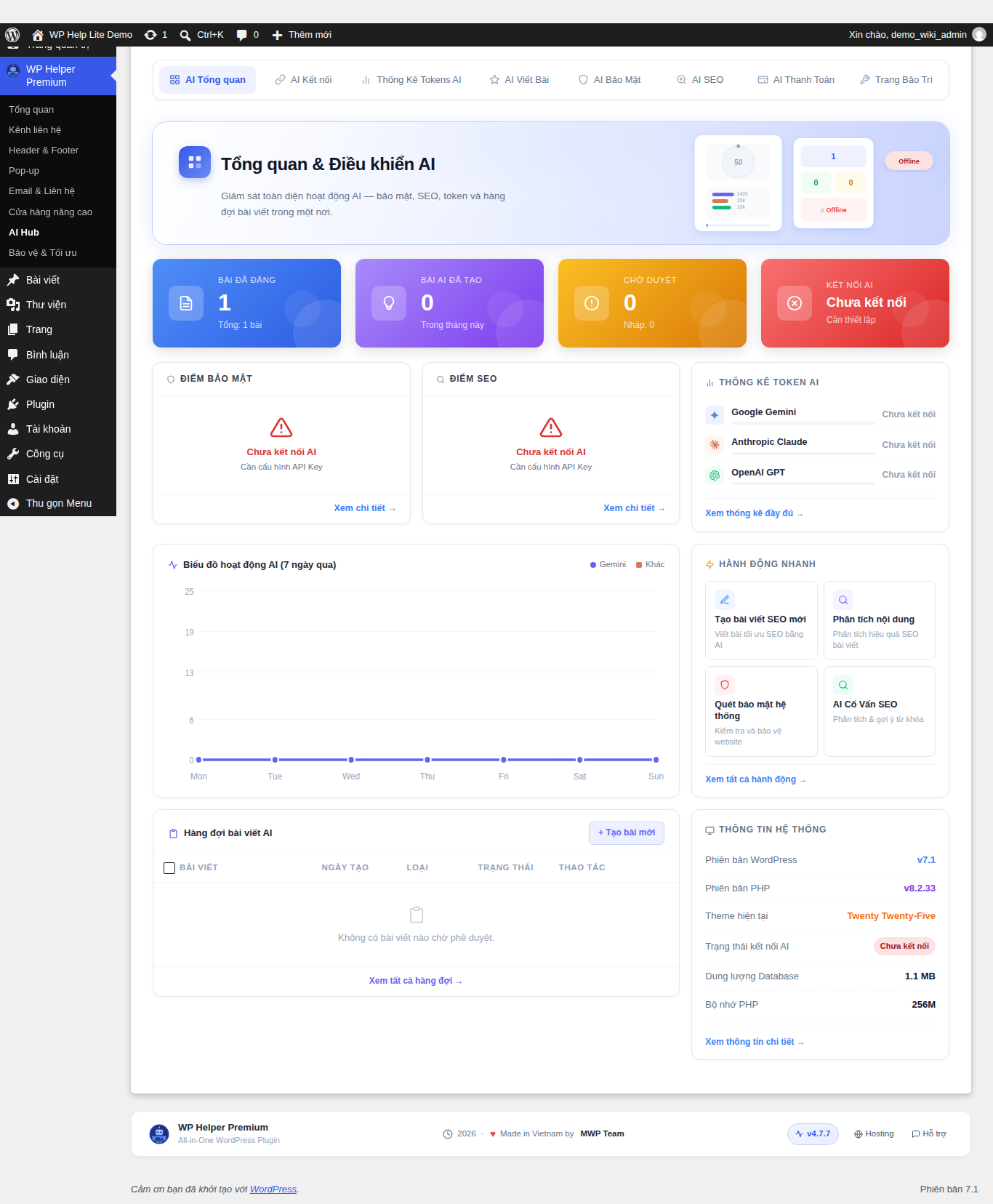Expand the Bài viết sidebar menu
This screenshot has width=993, height=1204.
tap(58, 280)
